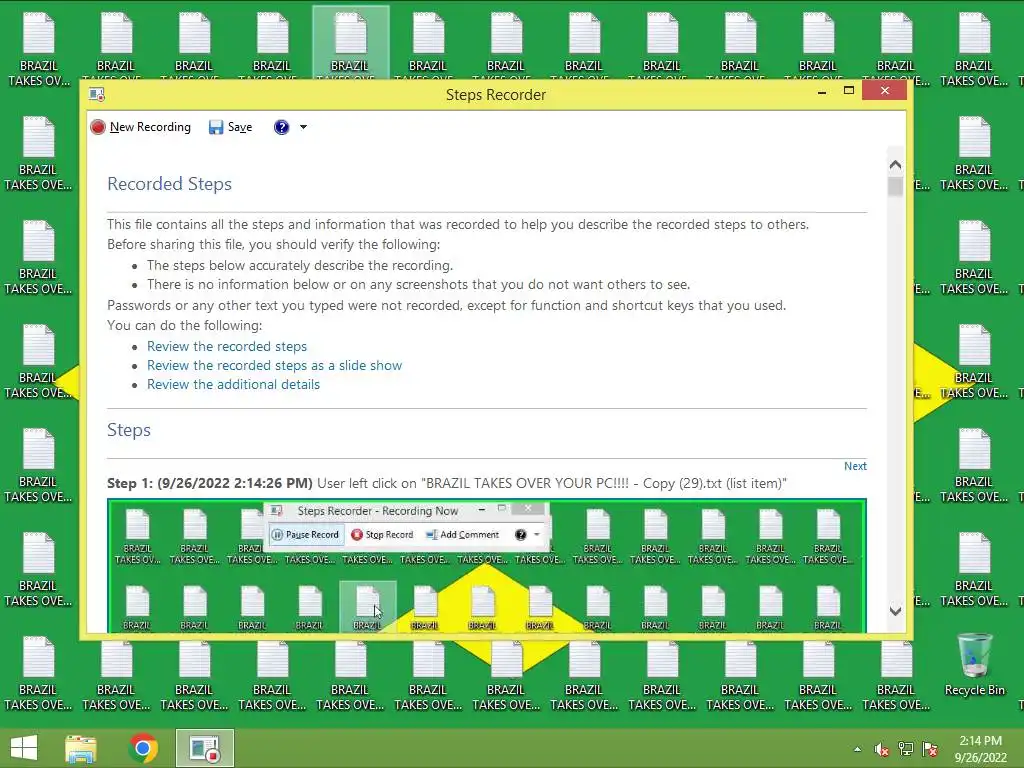Go to the Next step link
1024x768 pixels.
pyautogui.click(x=855, y=466)
